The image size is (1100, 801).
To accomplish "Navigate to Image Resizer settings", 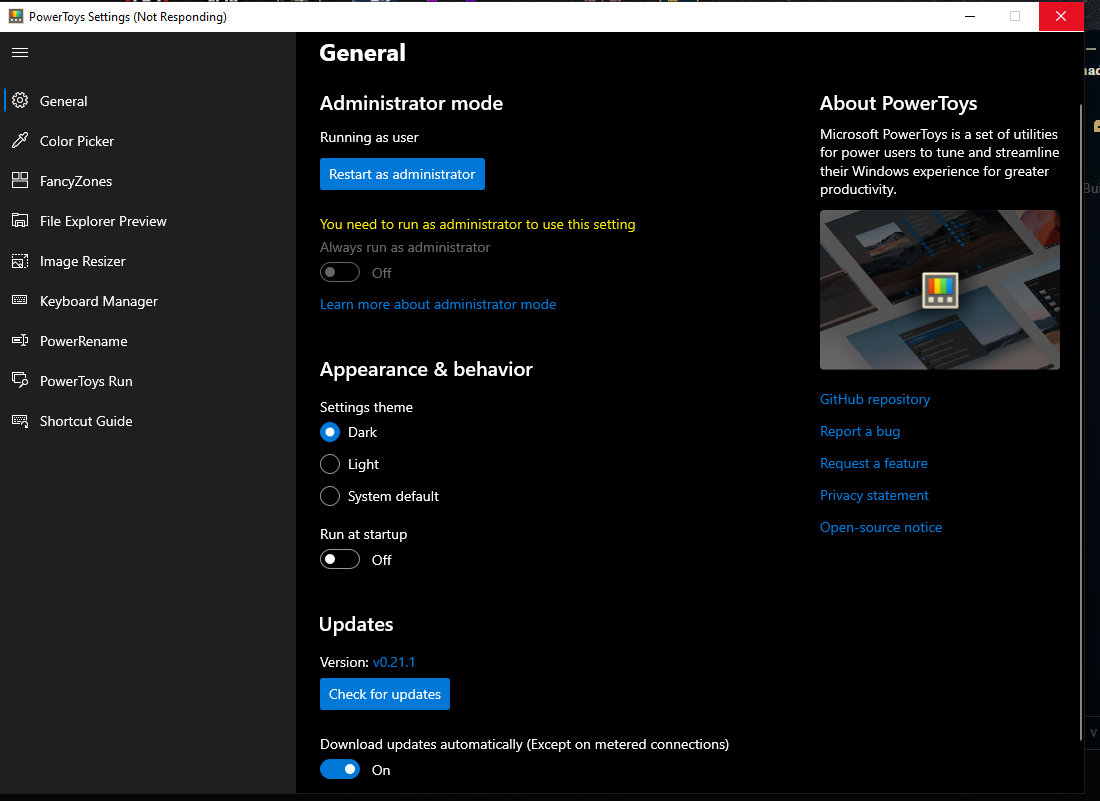I will 148,261.
